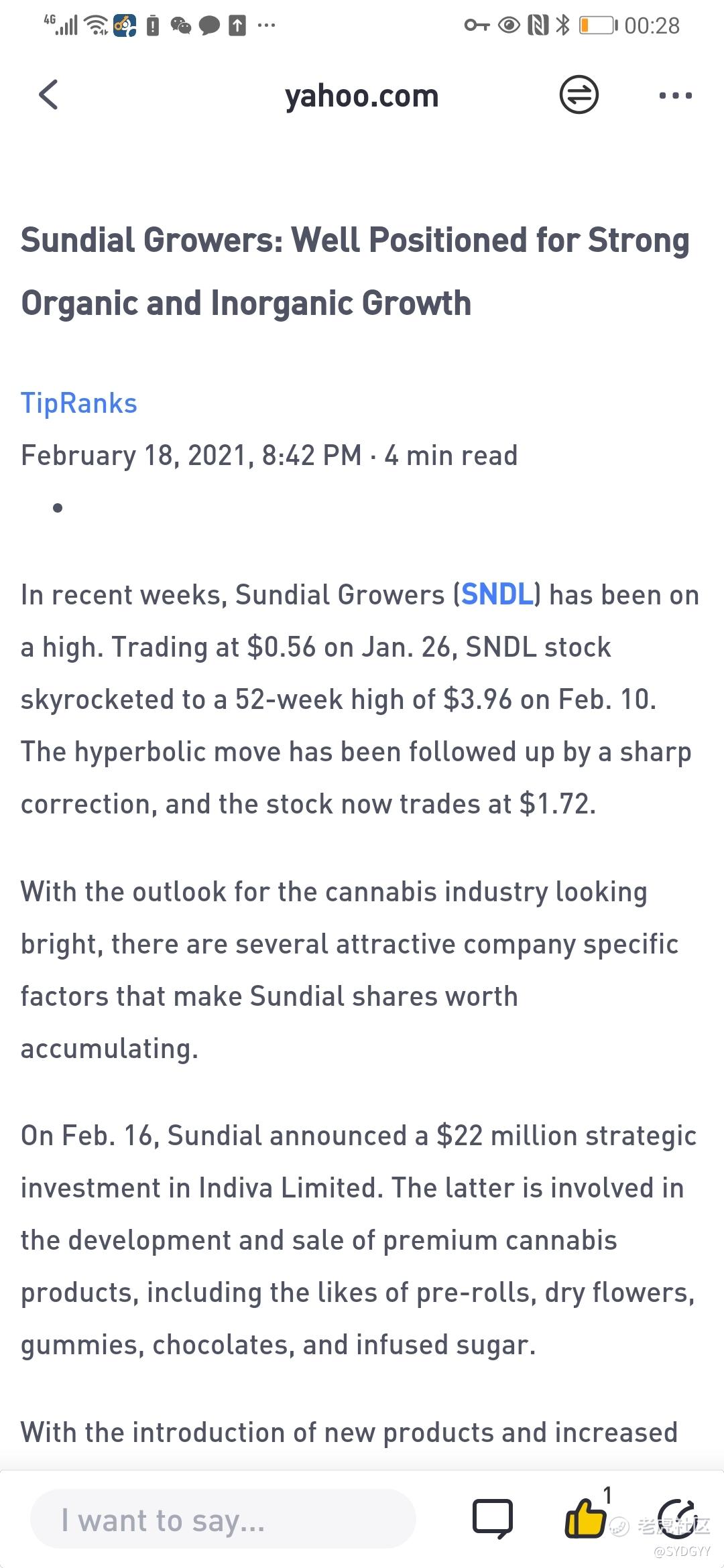Tap the switch view mode icon
Image resolution: width=724 pixels, height=1568 pixels.
[x=579, y=94]
